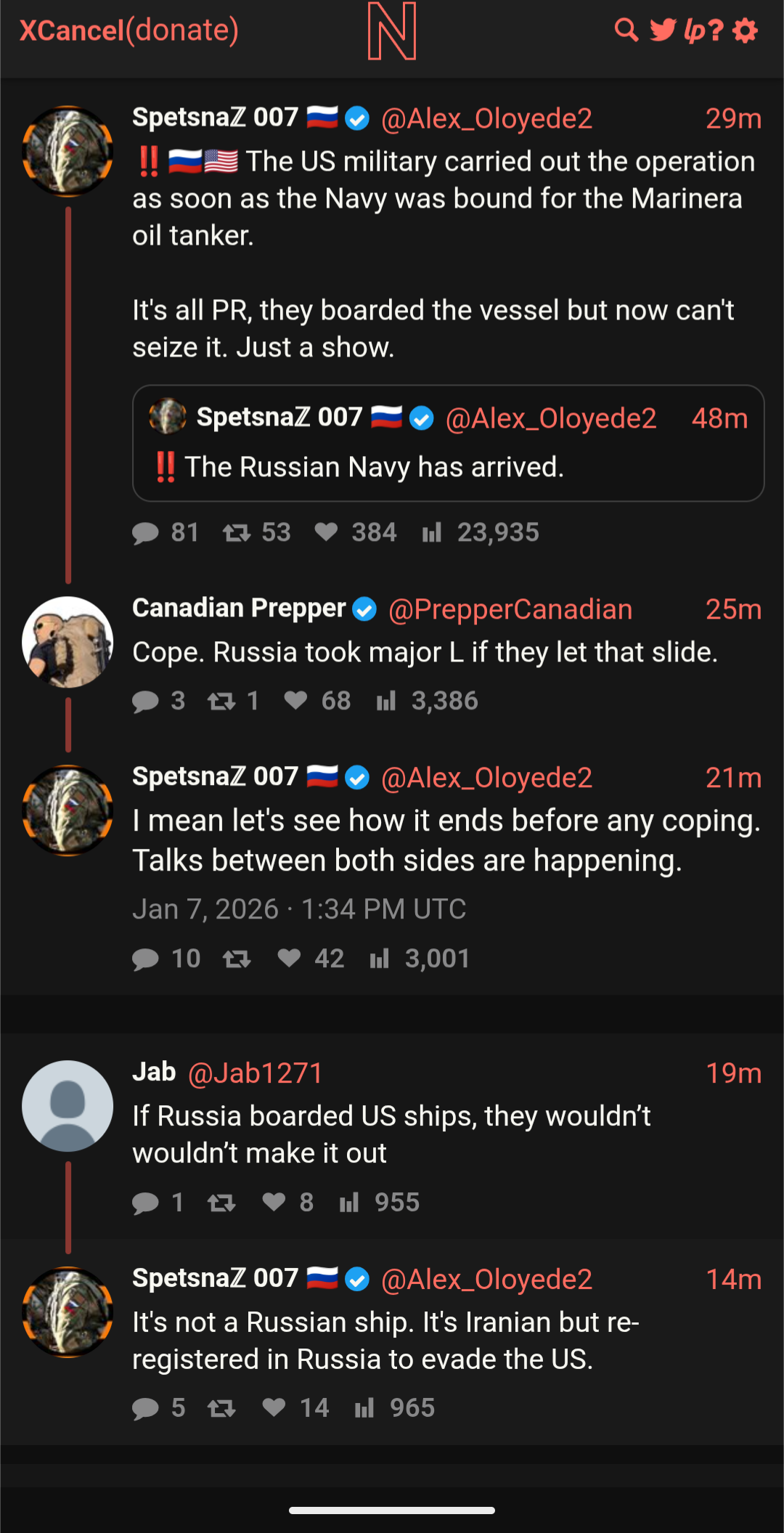Open the XCancel home link
Image resolution: width=784 pixels, height=1533 pixels.
tap(72, 31)
